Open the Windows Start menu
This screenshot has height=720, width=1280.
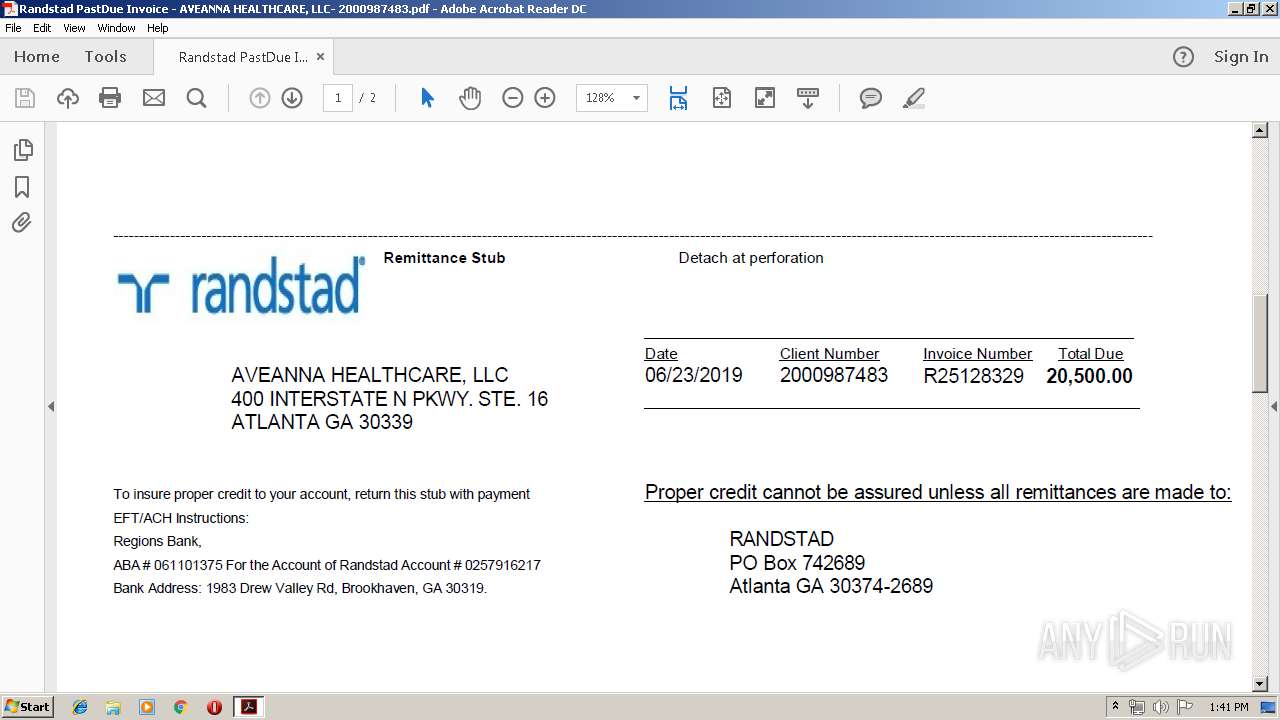coord(27,707)
